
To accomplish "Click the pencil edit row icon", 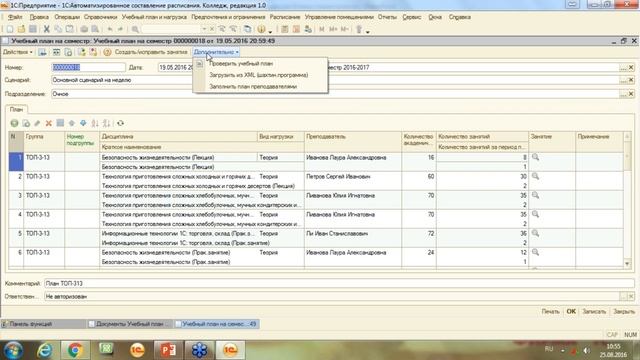I will click(37, 123).
